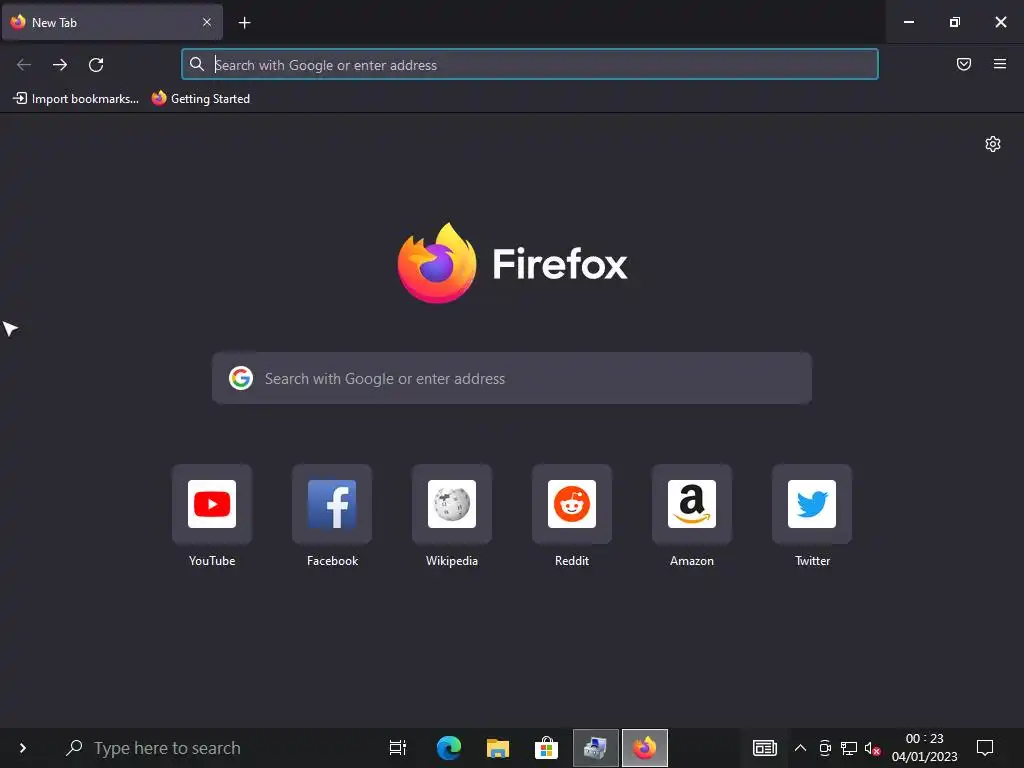The width and height of the screenshot is (1024, 768).
Task: Go forward one page
Action: 60,65
